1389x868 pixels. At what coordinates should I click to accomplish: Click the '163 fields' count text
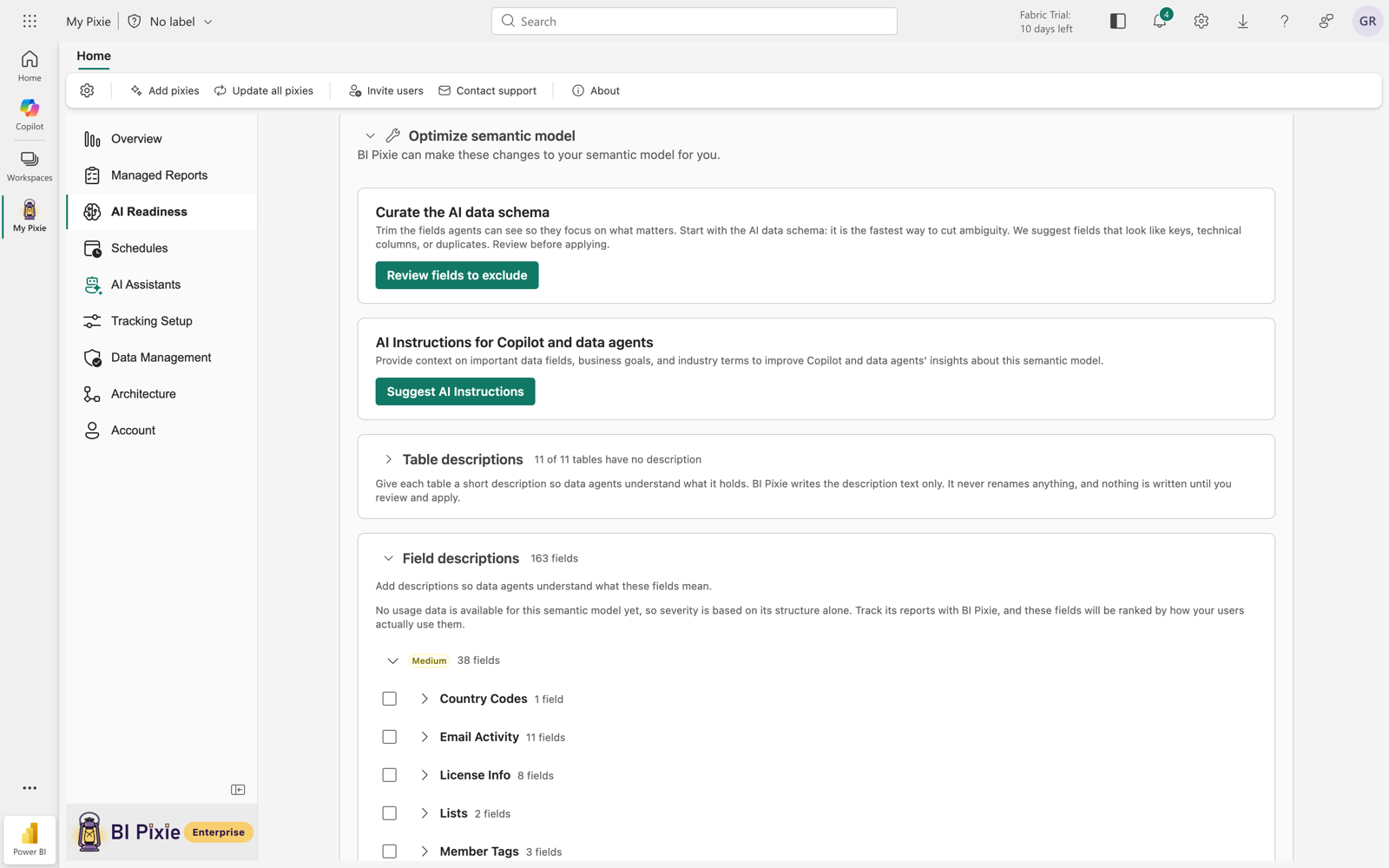[x=554, y=558]
